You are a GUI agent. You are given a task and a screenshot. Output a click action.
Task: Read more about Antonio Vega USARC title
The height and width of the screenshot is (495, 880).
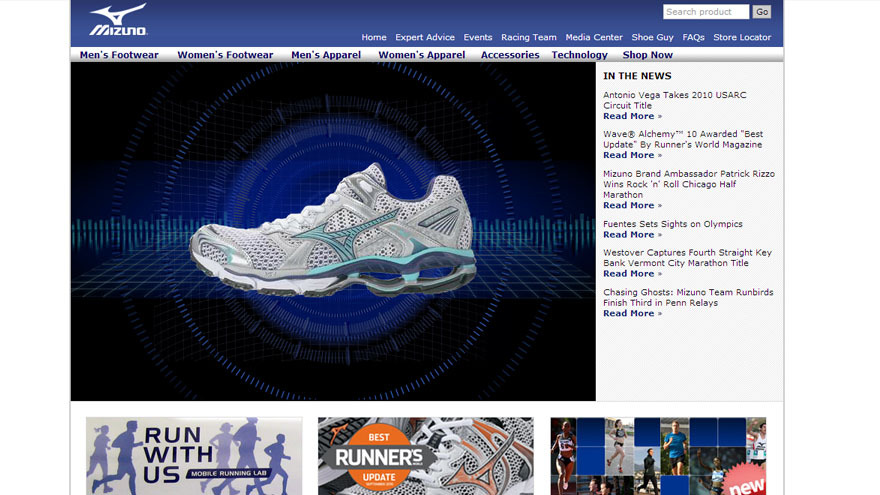click(632, 116)
